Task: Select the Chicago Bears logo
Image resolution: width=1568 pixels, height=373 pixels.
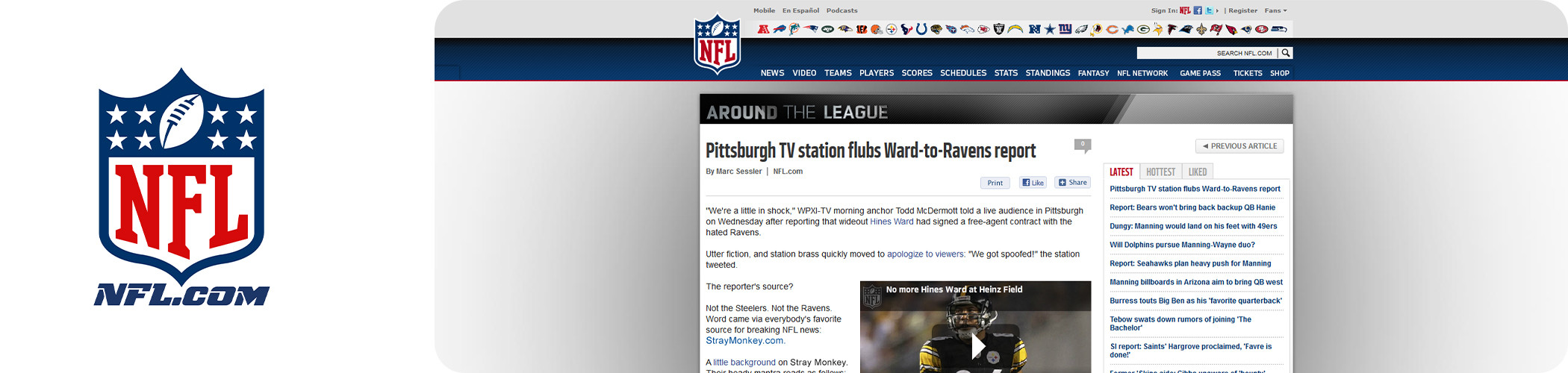Action: point(1113,29)
